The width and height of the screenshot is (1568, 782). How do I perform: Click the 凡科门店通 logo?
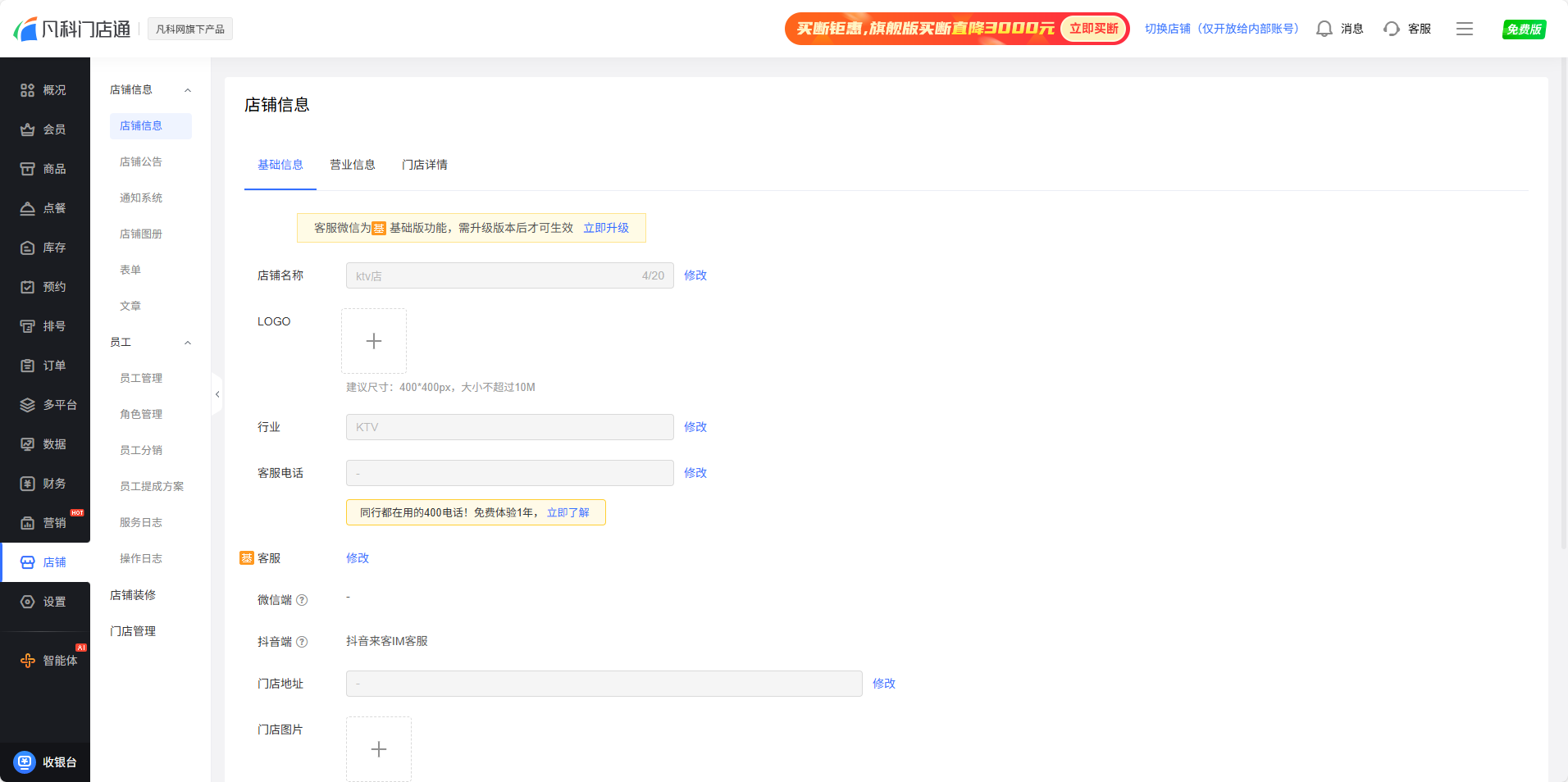72,29
